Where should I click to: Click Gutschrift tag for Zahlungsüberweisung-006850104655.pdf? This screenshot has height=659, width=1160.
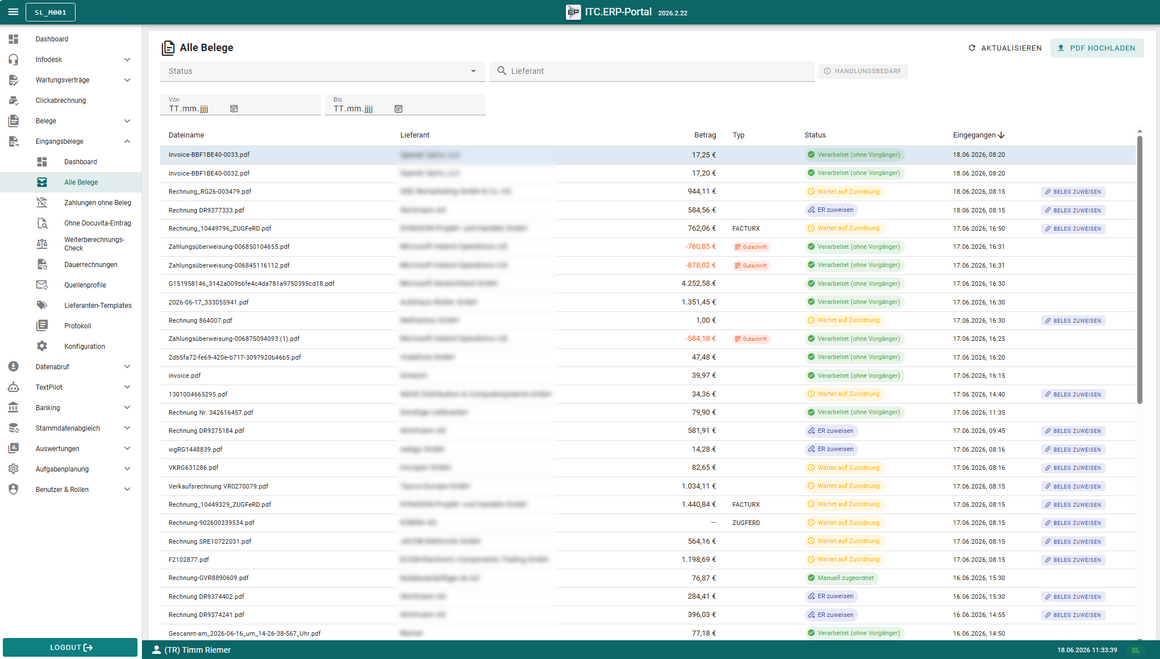751,247
